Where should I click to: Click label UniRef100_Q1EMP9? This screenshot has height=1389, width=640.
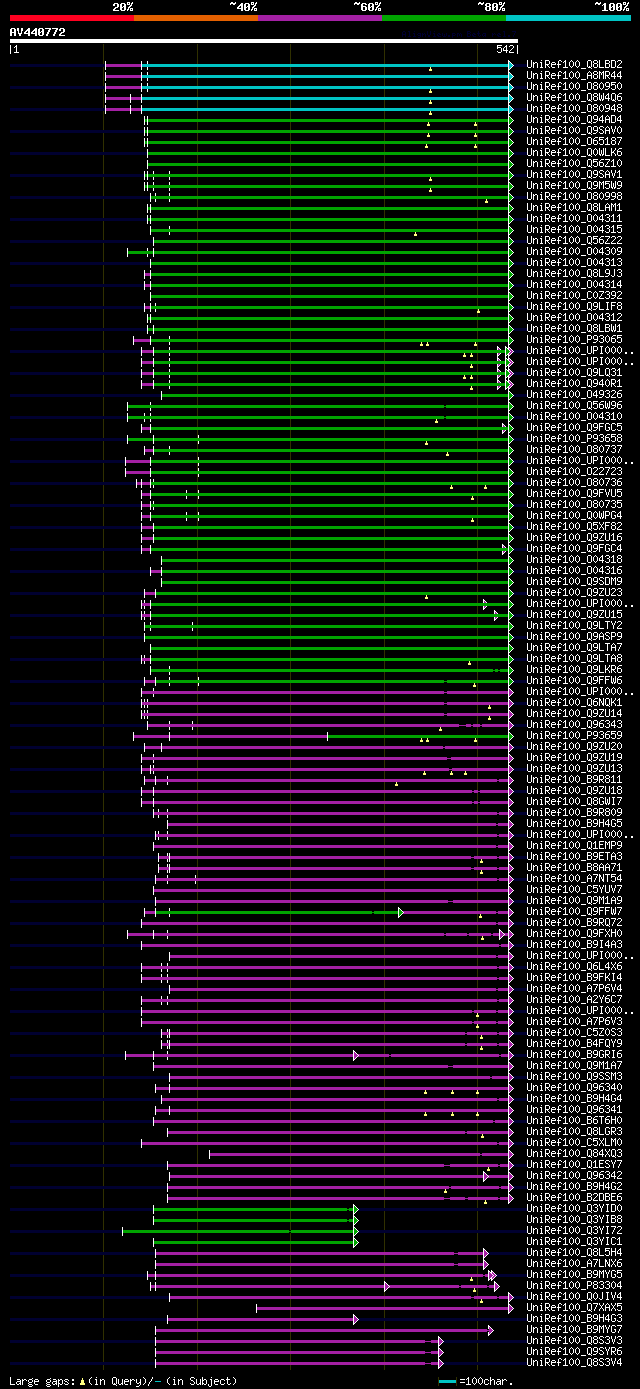(574, 846)
